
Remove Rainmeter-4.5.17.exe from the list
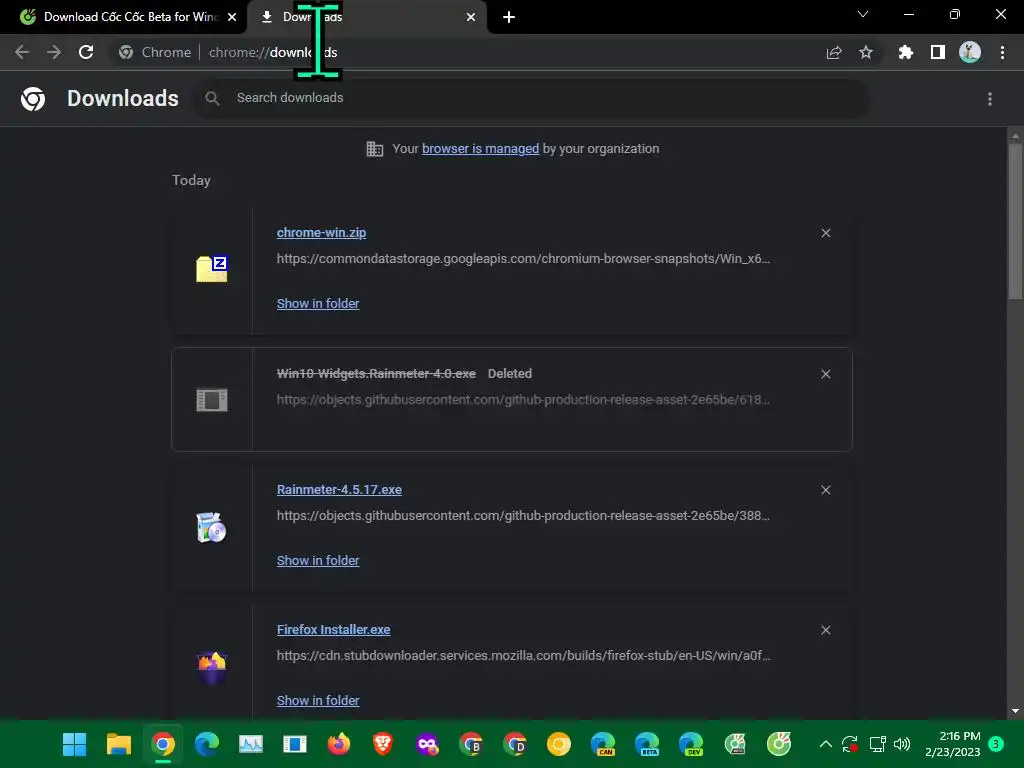pos(825,490)
